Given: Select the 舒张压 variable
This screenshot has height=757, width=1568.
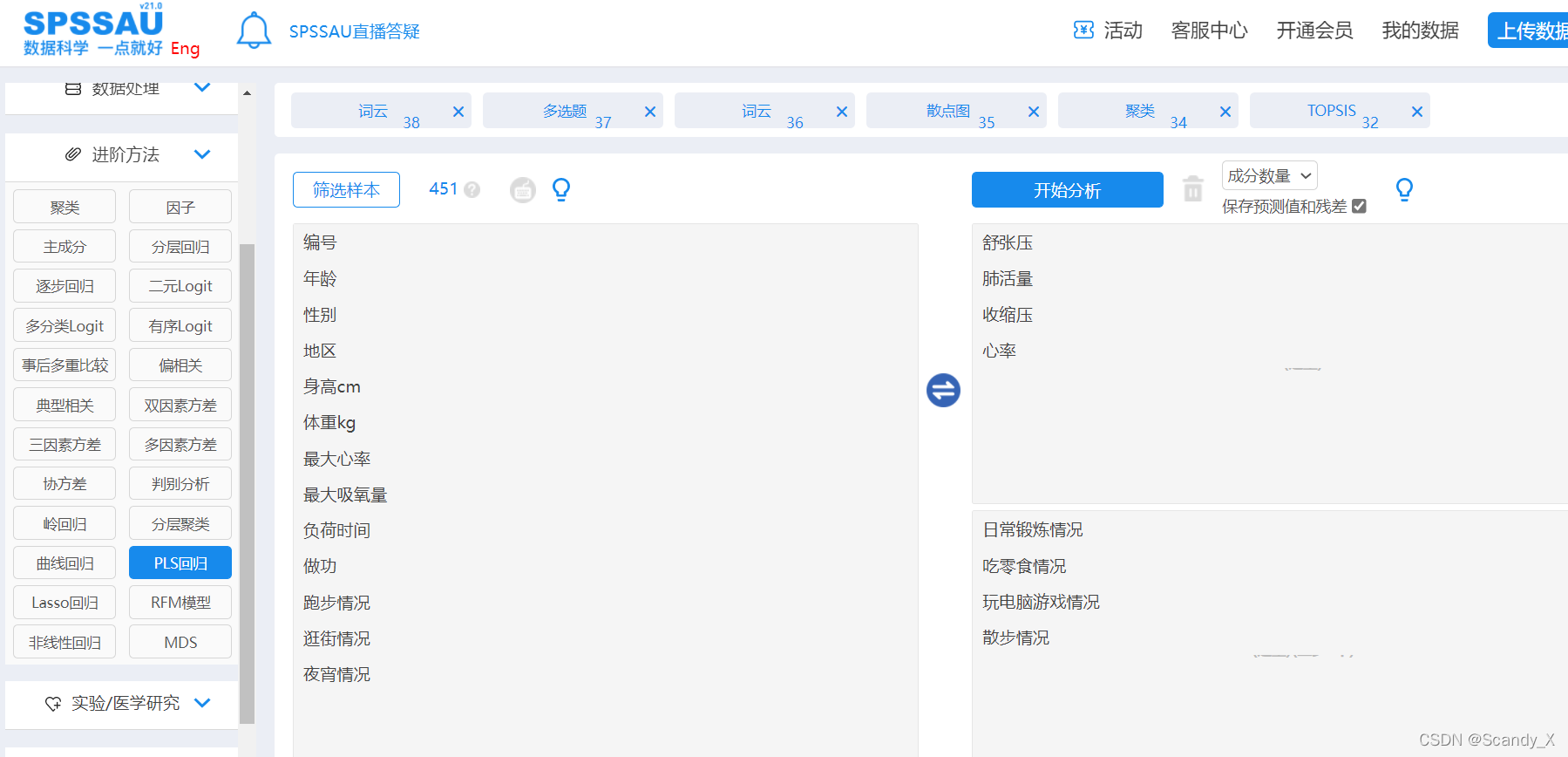Looking at the screenshot, I should click(1008, 242).
